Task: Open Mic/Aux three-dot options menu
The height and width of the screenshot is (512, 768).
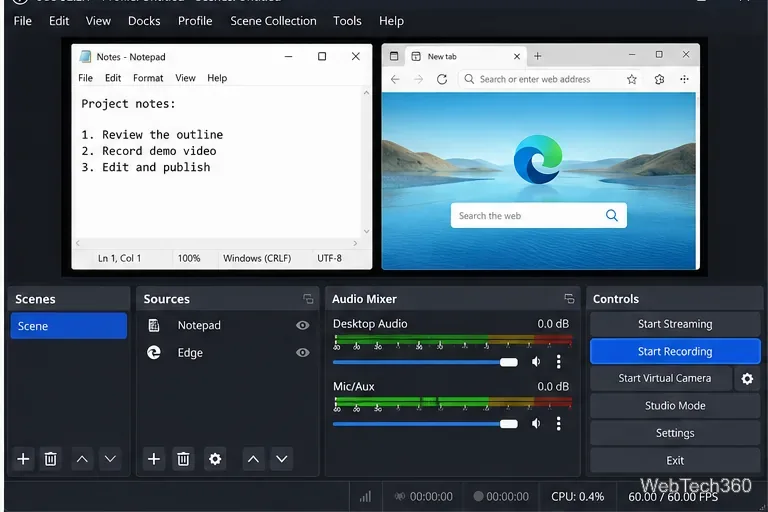Action: (x=558, y=423)
